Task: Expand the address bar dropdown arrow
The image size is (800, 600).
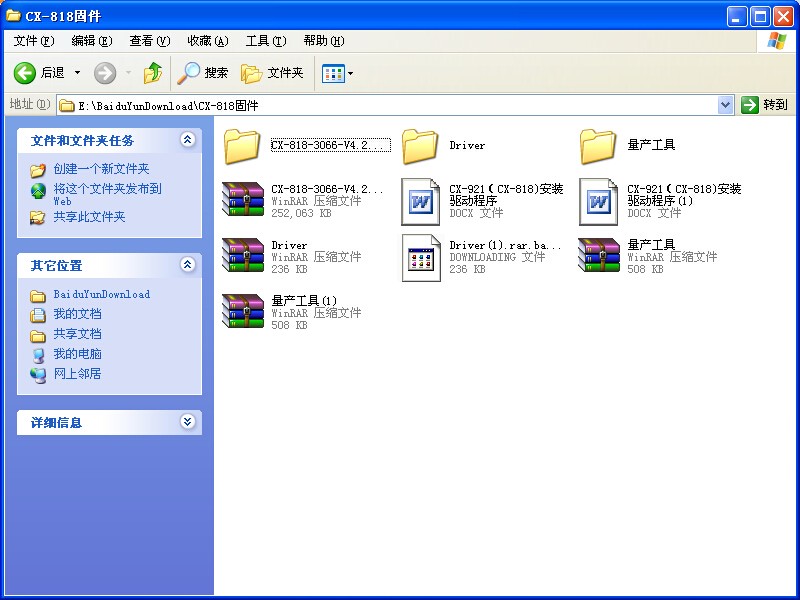Action: coord(726,106)
